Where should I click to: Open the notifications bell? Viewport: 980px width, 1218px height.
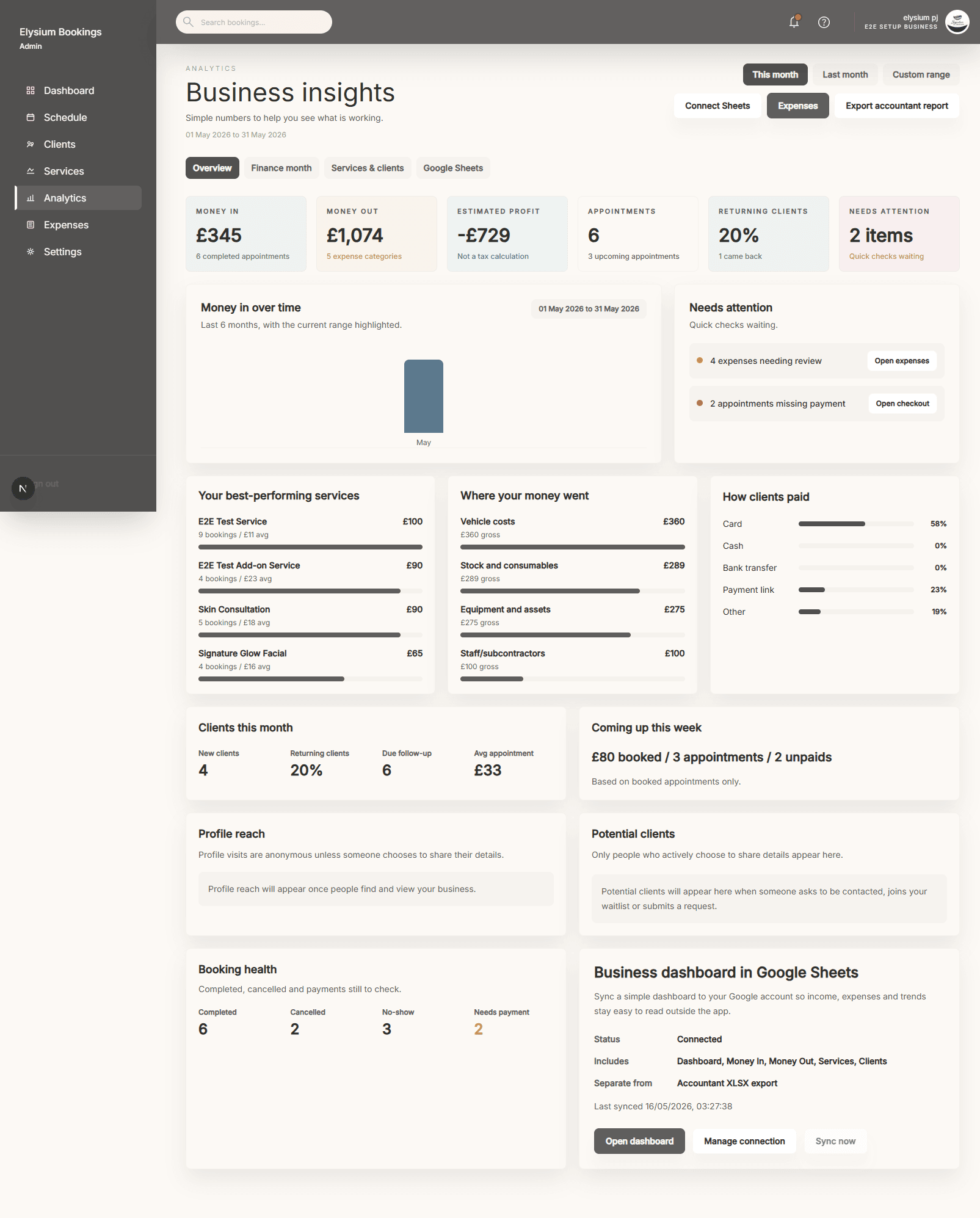794,22
